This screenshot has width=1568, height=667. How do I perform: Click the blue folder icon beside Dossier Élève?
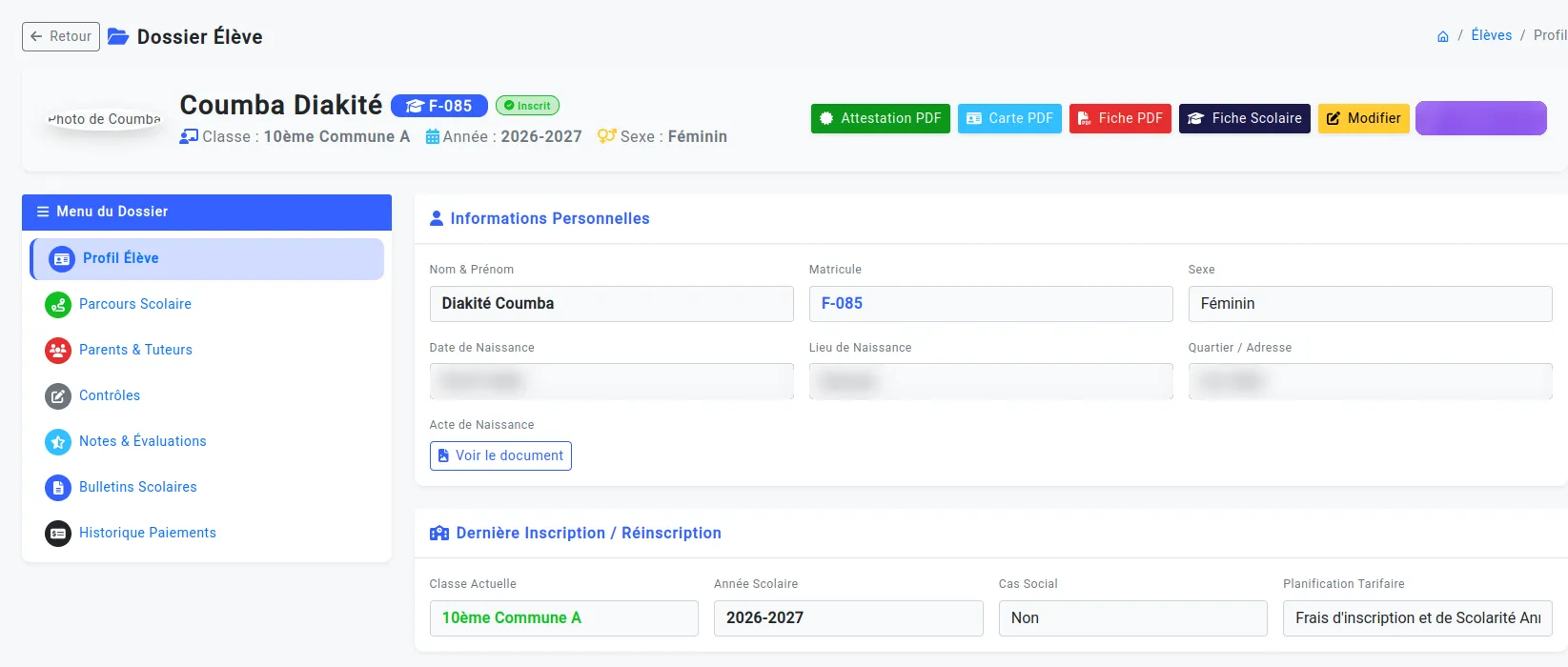tap(118, 36)
